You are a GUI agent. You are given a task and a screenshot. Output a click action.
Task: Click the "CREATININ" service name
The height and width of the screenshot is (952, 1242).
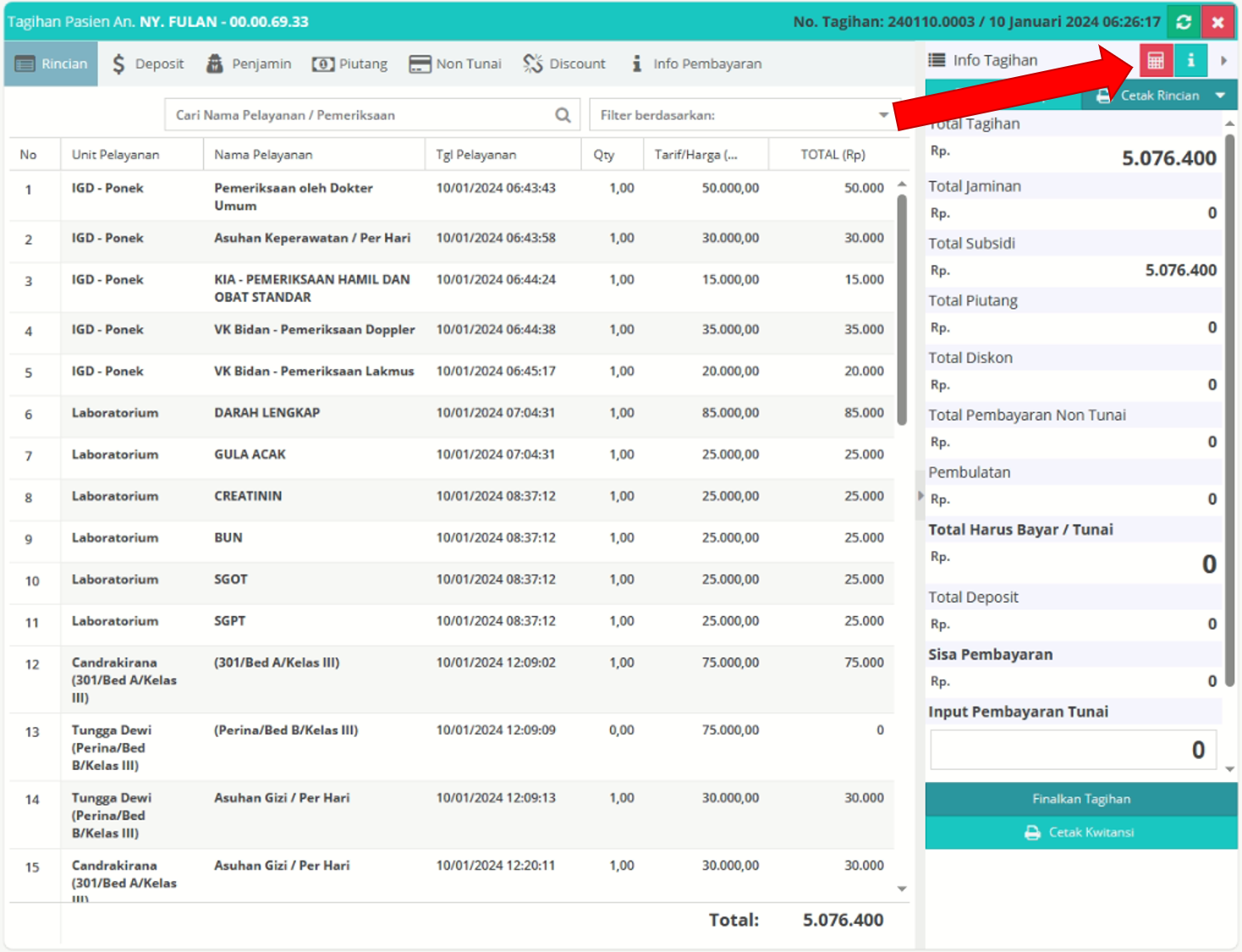point(248,496)
